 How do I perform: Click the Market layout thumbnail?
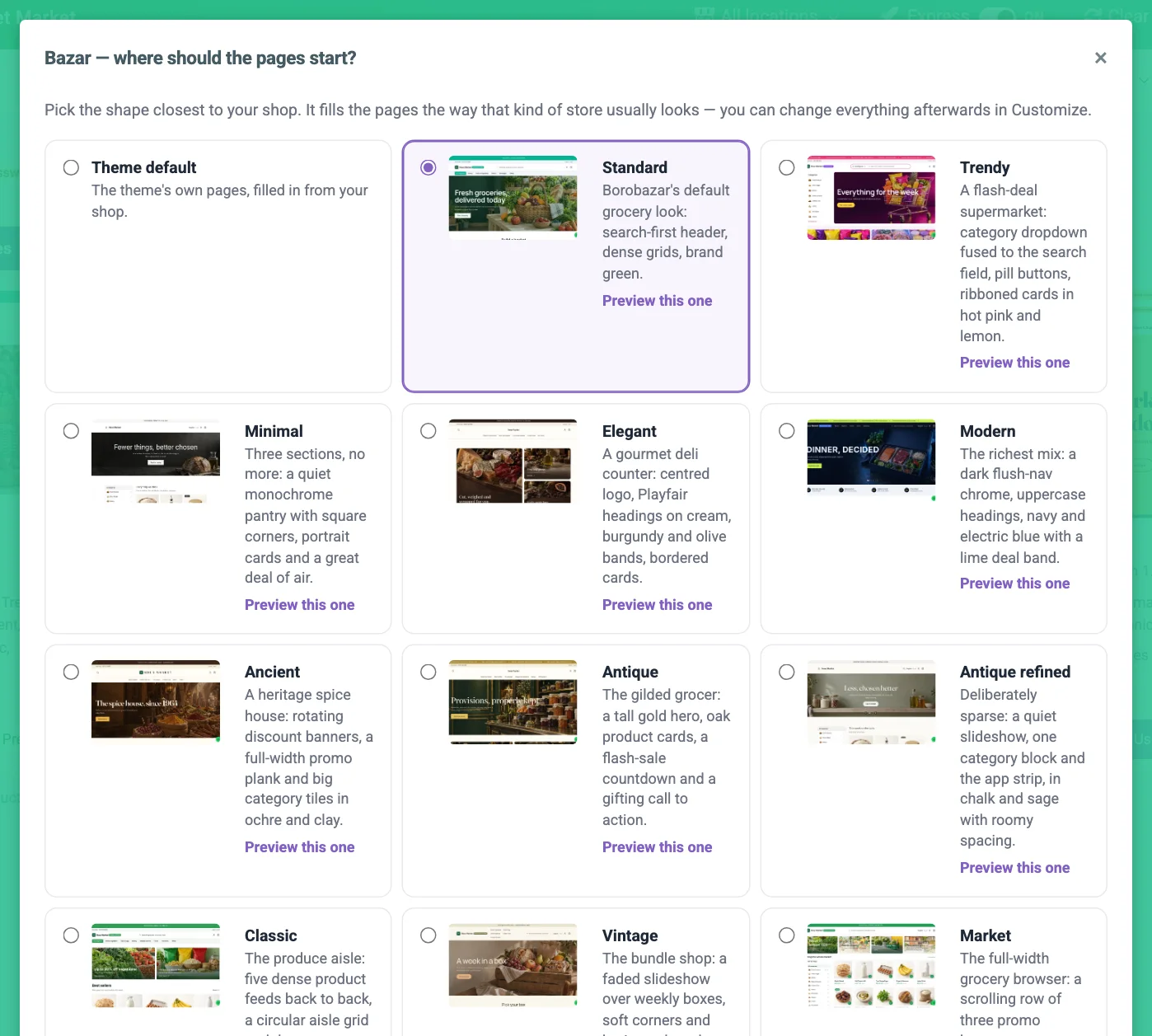tap(871, 966)
